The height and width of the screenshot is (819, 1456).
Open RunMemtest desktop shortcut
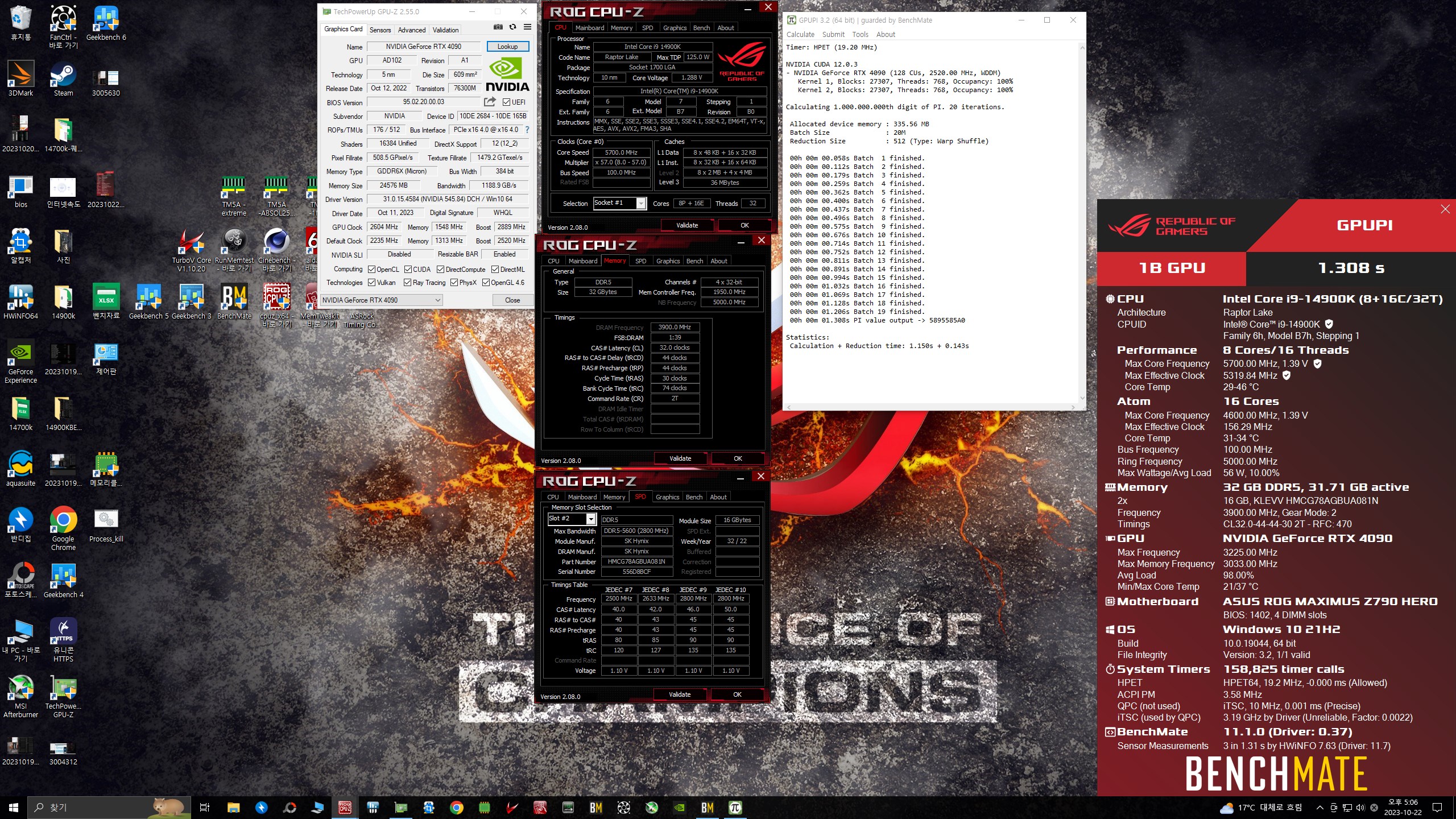click(234, 250)
